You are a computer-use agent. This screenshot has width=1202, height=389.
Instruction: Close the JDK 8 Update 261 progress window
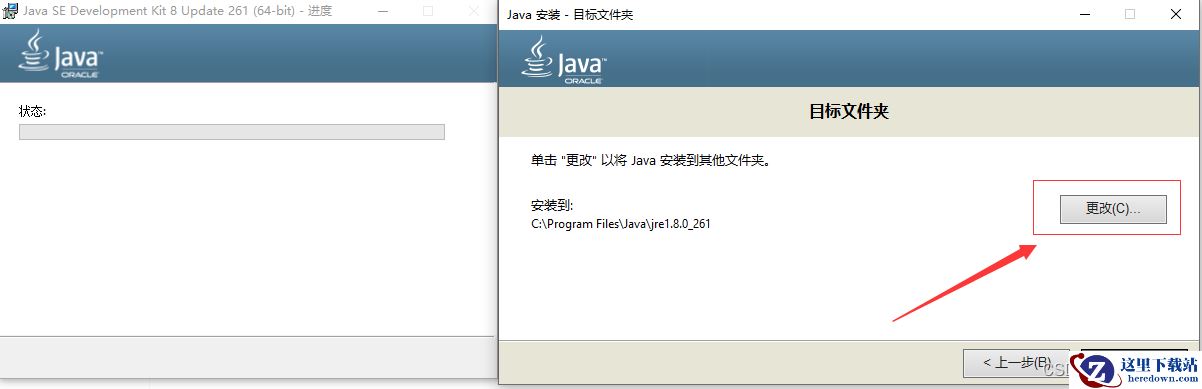coord(473,11)
